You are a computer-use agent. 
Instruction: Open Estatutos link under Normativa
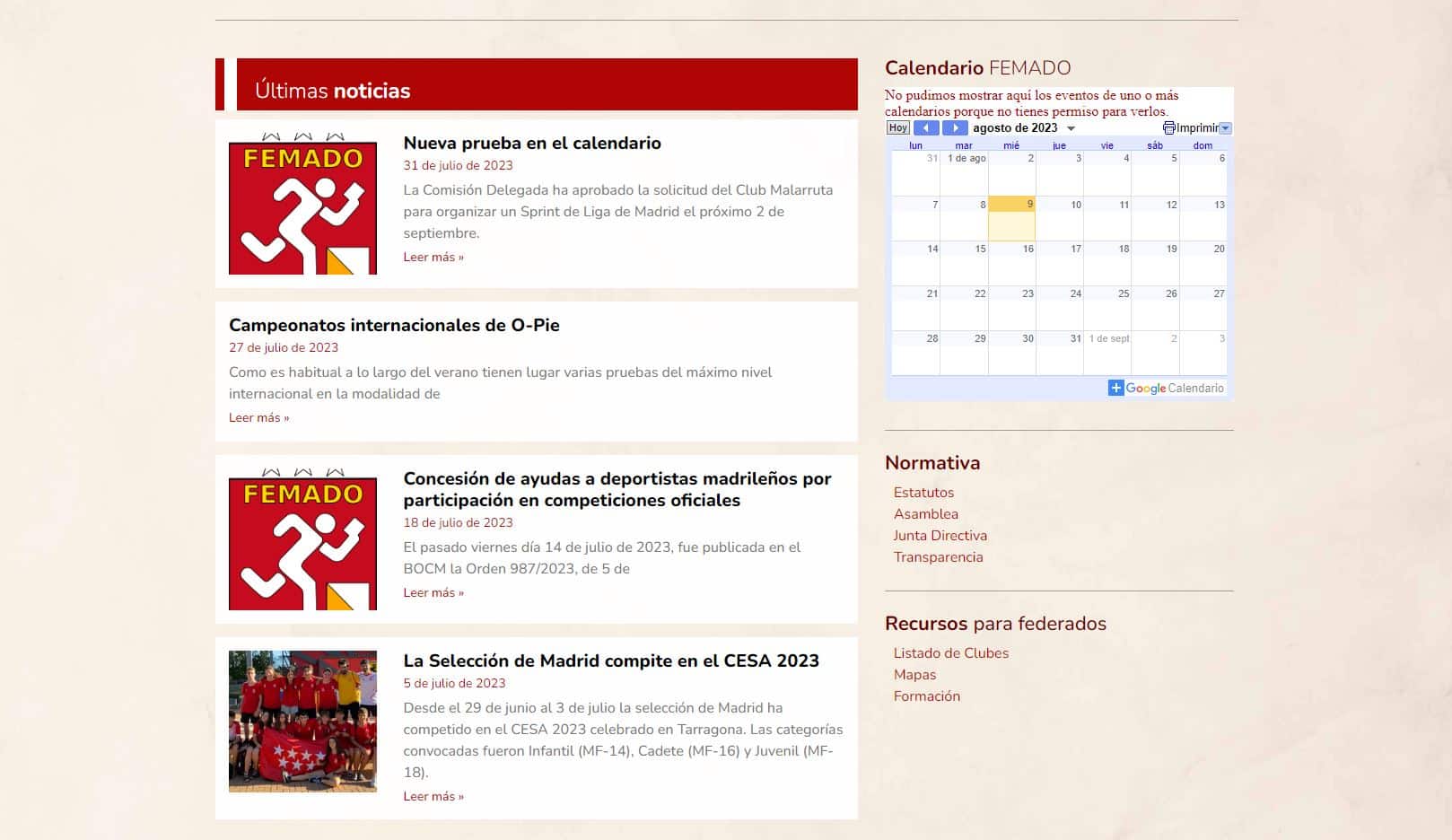[x=923, y=492]
